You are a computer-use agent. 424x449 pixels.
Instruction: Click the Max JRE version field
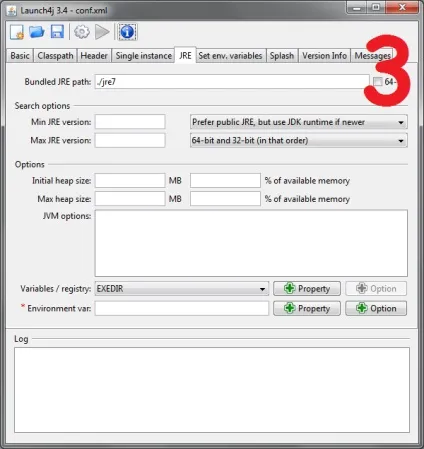[130, 140]
